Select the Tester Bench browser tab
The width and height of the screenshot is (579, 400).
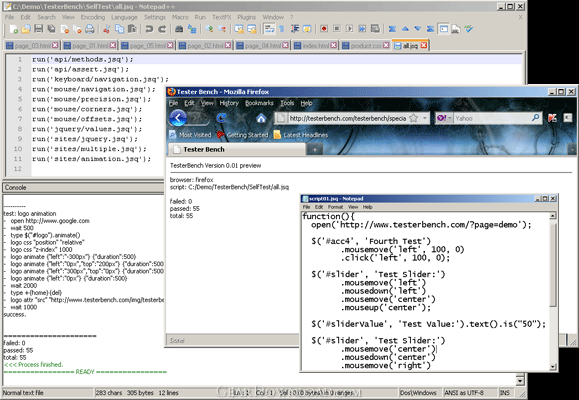[237, 149]
